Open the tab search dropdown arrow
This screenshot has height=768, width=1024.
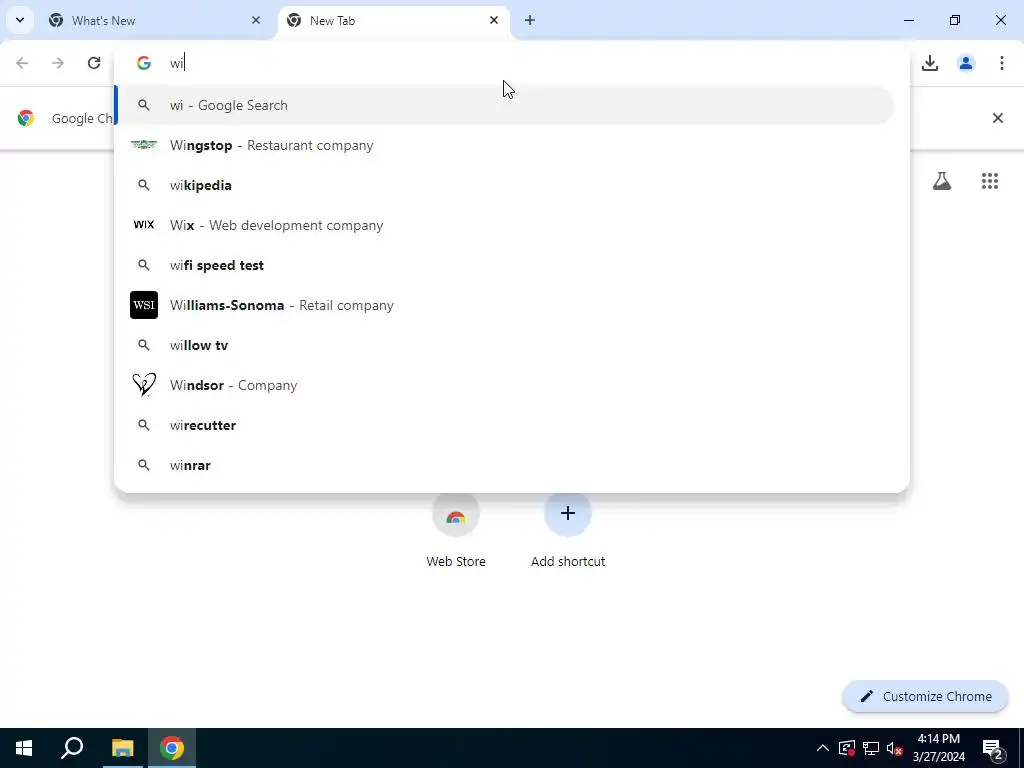point(20,20)
